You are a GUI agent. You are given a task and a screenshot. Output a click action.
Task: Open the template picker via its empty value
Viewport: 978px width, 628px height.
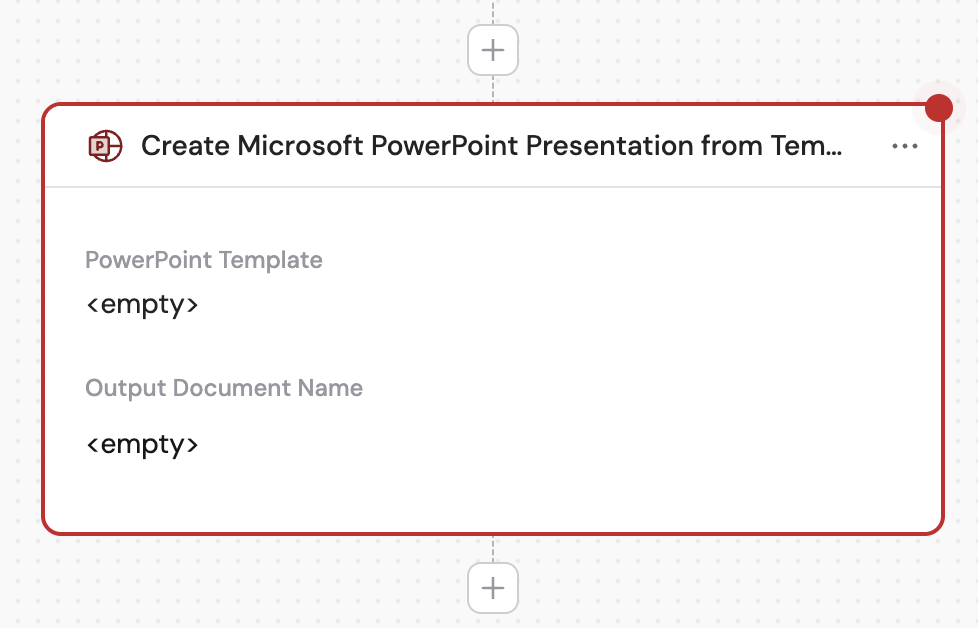(x=142, y=304)
